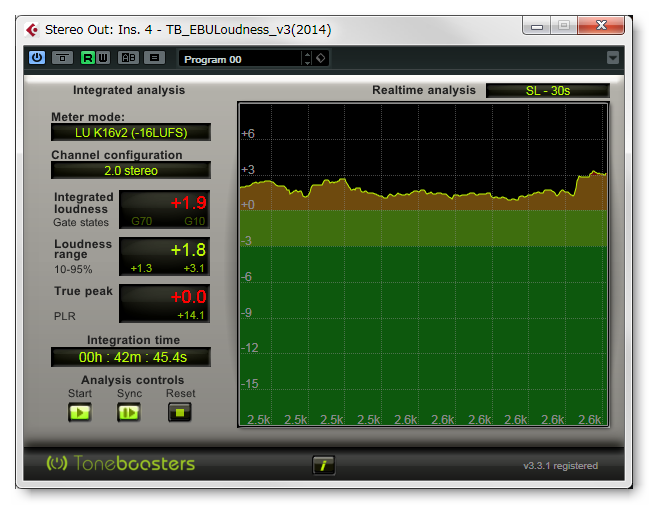Click the second toolbar icon next to power

pyautogui.click(x=62, y=58)
